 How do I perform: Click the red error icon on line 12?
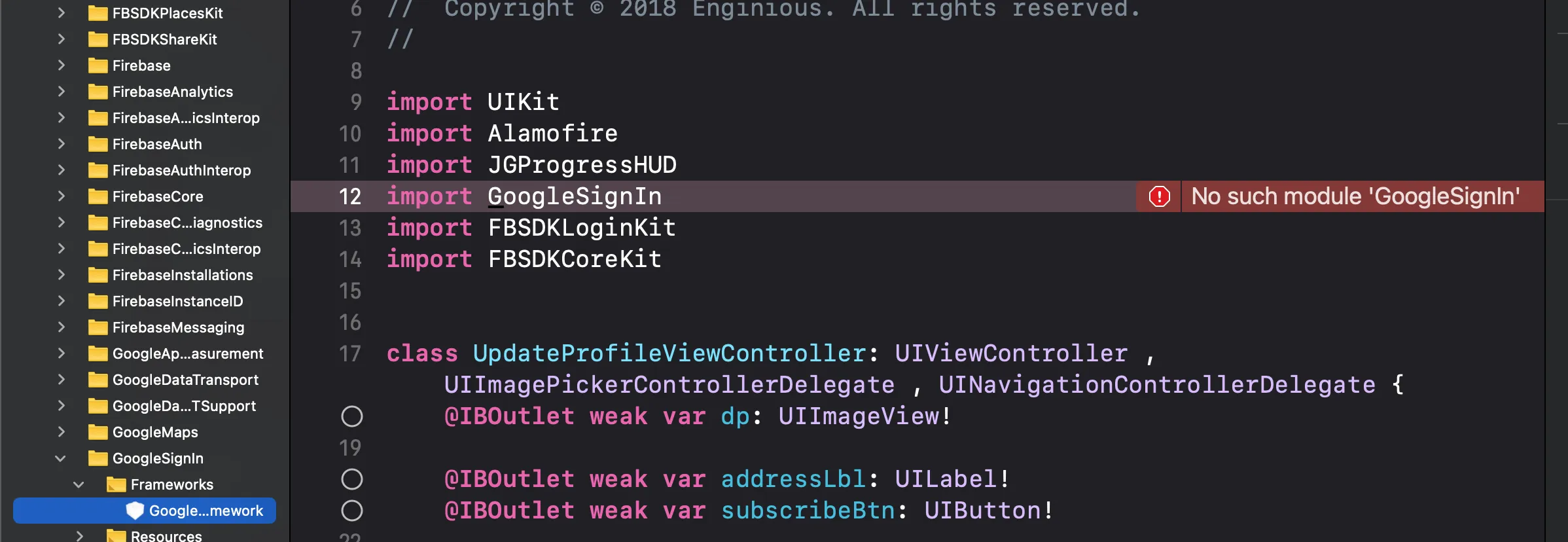(x=1159, y=196)
